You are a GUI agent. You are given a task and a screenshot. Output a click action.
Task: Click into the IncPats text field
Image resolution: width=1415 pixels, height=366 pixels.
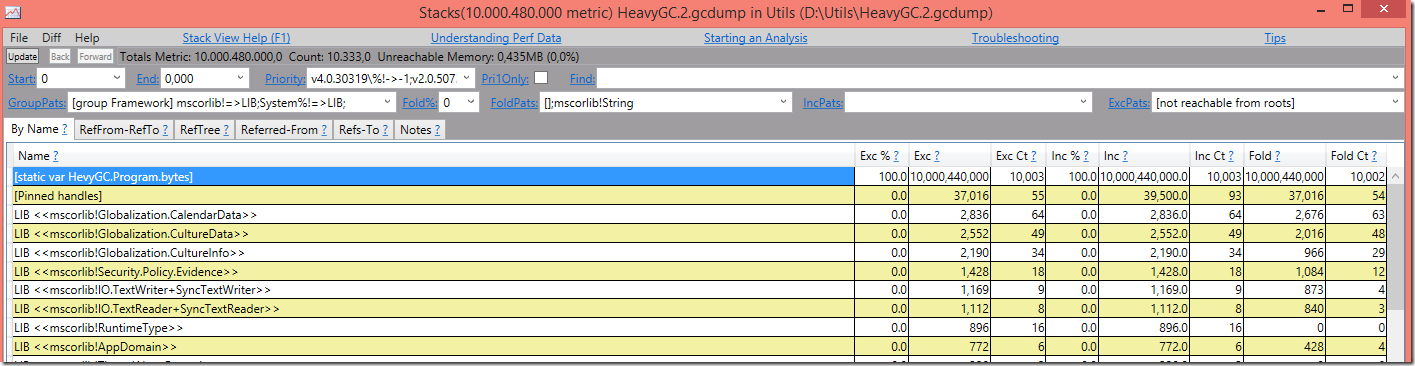tap(962, 102)
